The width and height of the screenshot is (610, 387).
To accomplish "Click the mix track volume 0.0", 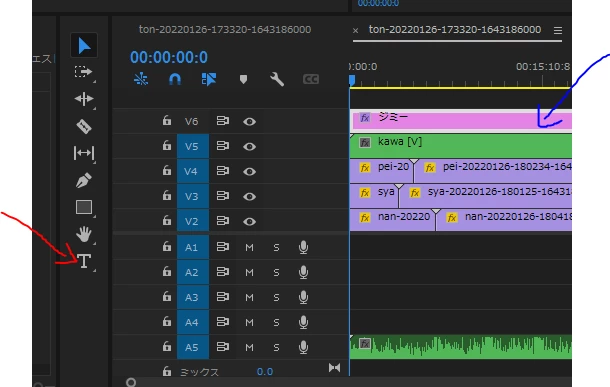I will pos(265,371).
